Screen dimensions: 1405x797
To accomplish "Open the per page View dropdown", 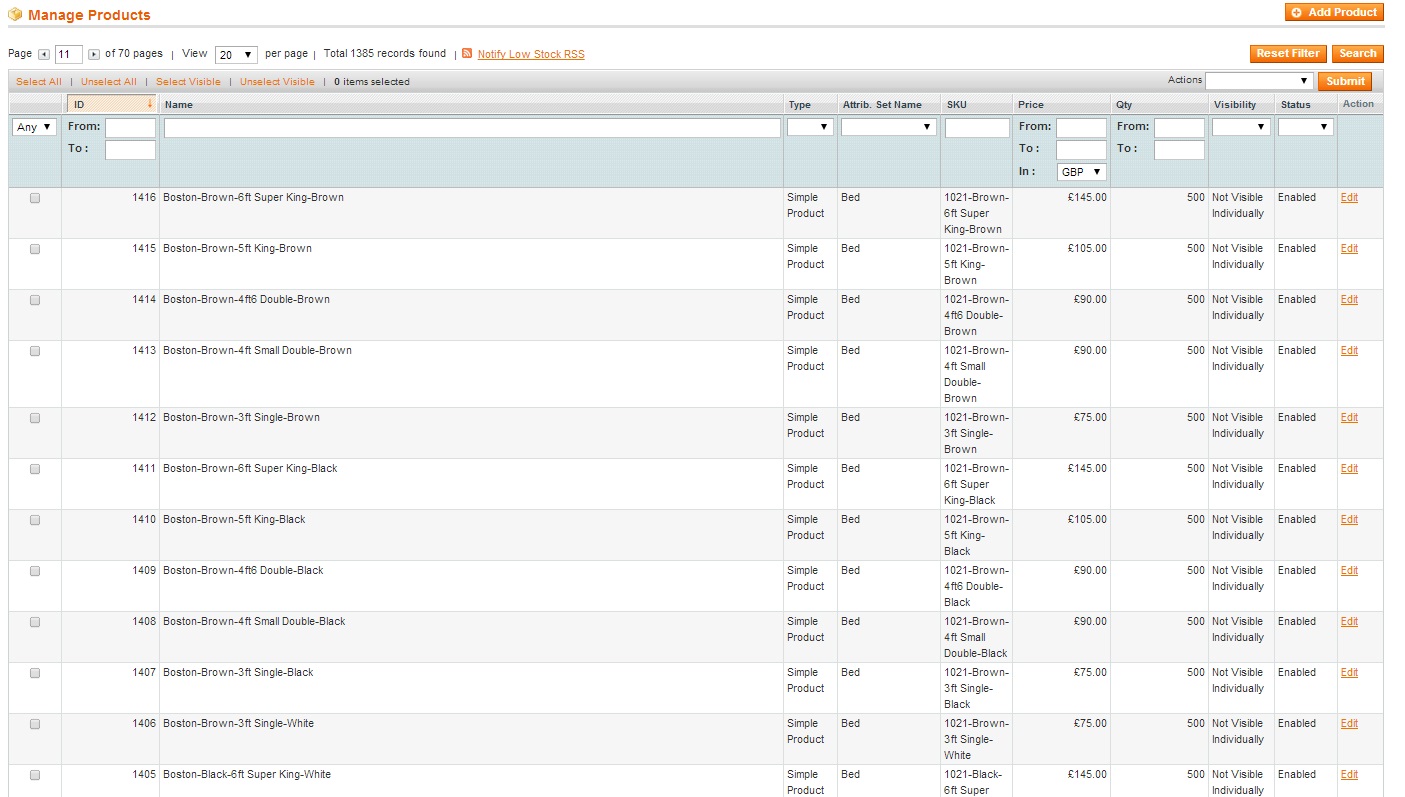I will pyautogui.click(x=237, y=55).
